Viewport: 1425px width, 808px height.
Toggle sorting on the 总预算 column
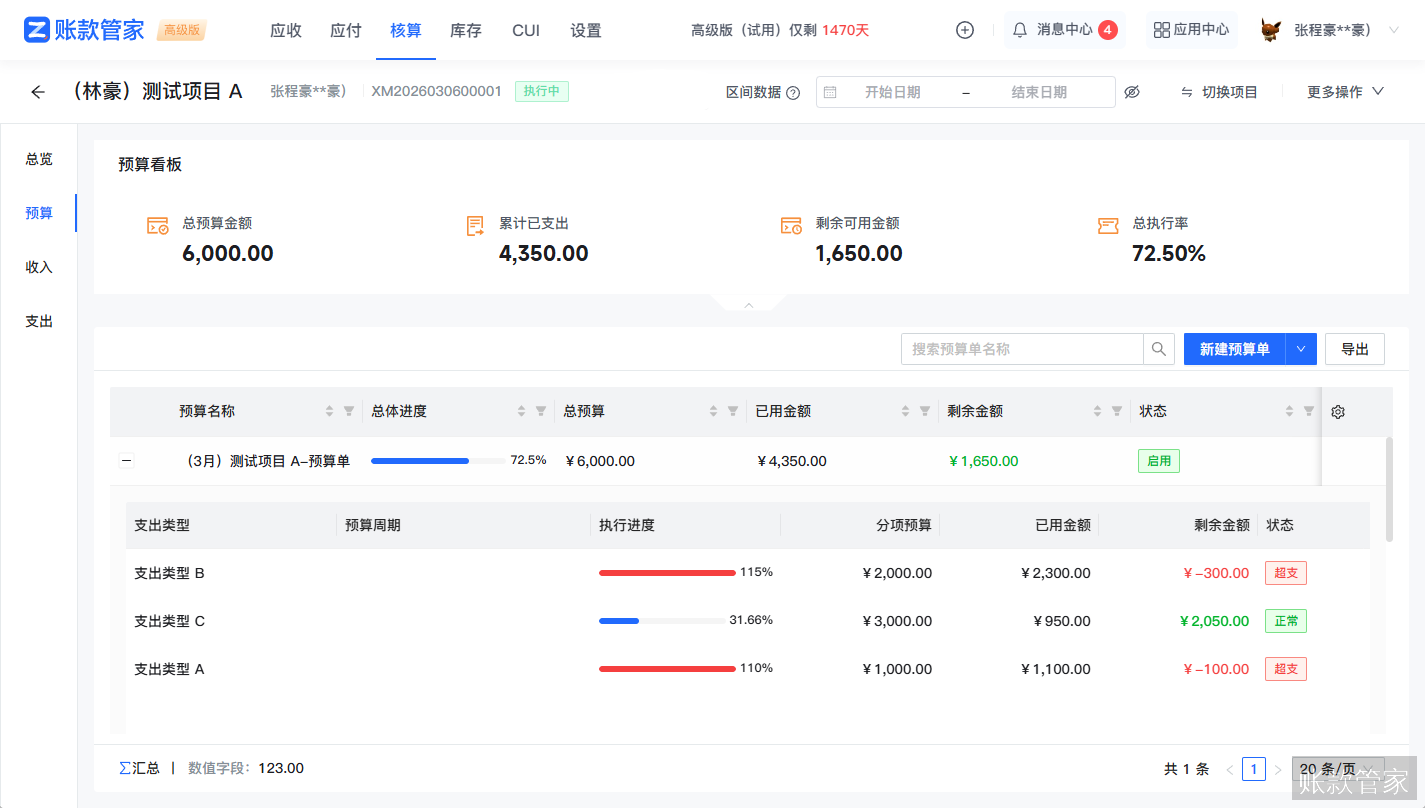pos(713,410)
